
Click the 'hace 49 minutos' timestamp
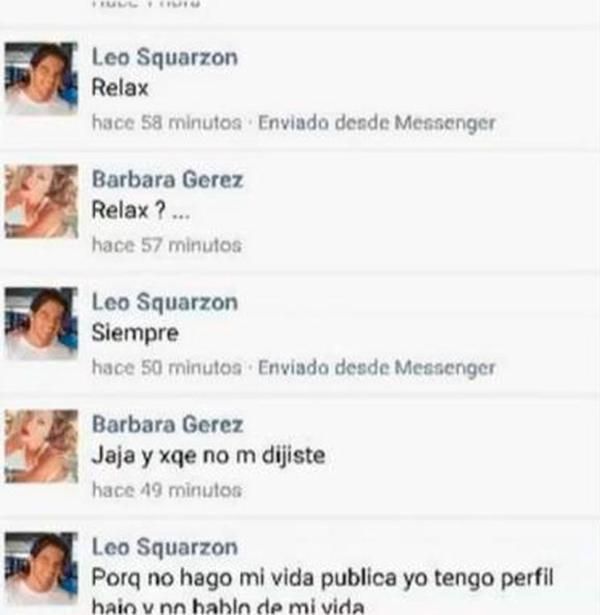coord(167,490)
